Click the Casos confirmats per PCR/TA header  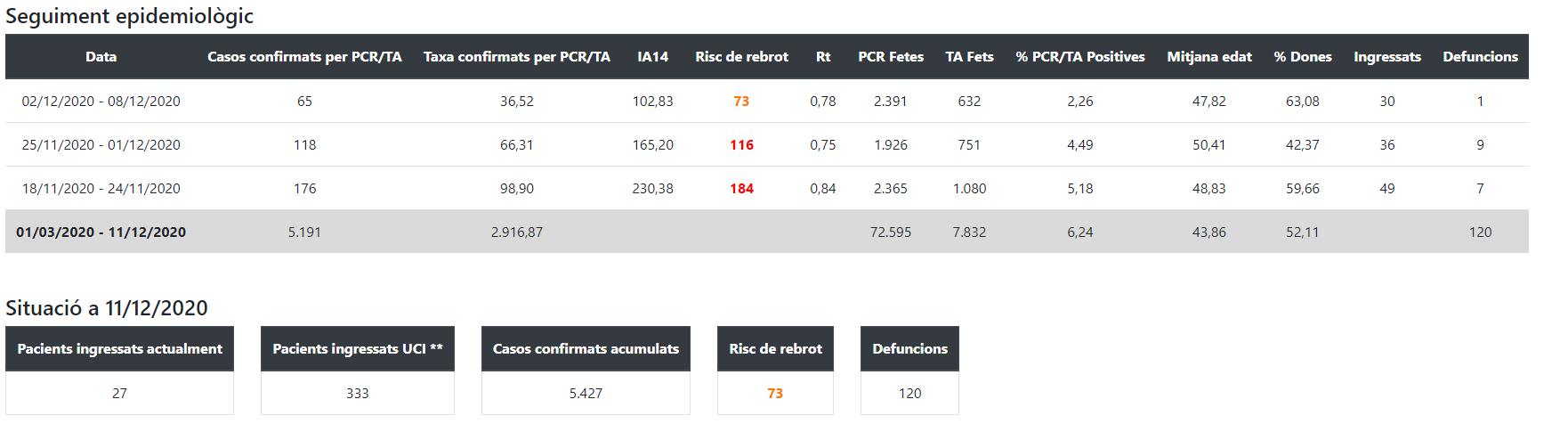click(x=304, y=57)
